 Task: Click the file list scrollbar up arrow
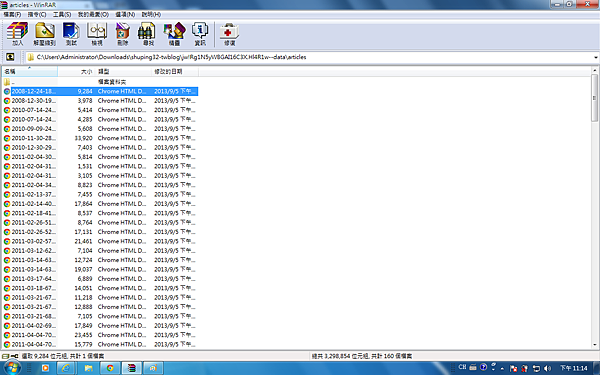coord(594,70)
